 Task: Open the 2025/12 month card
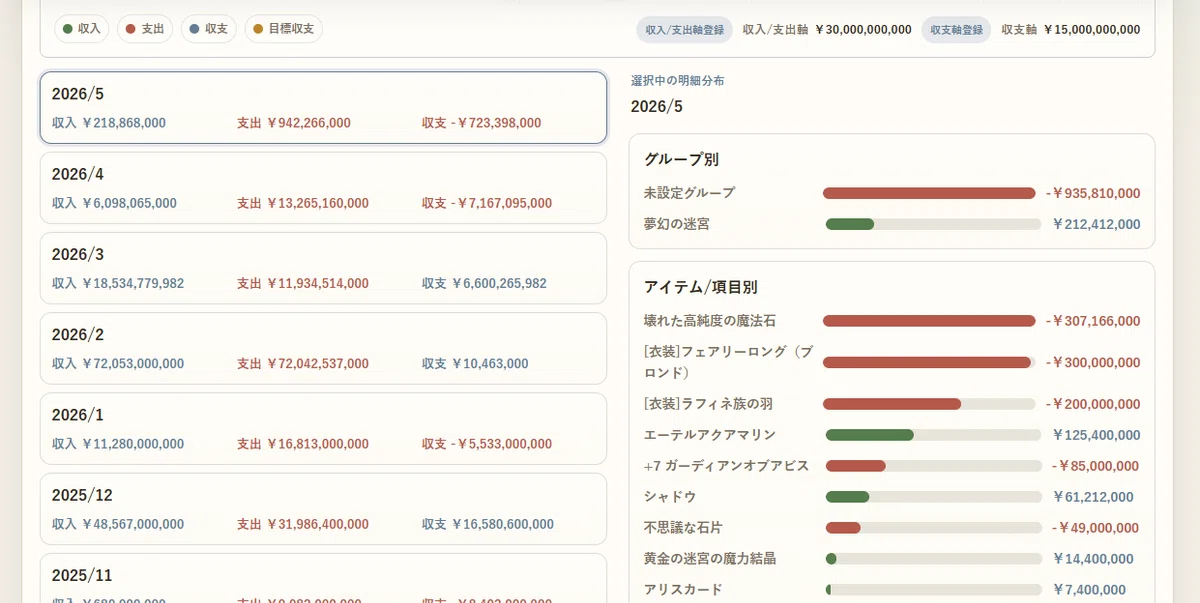click(x=323, y=509)
